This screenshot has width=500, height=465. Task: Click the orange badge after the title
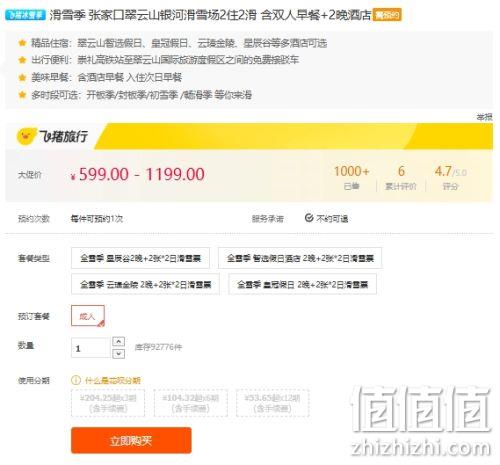point(387,15)
